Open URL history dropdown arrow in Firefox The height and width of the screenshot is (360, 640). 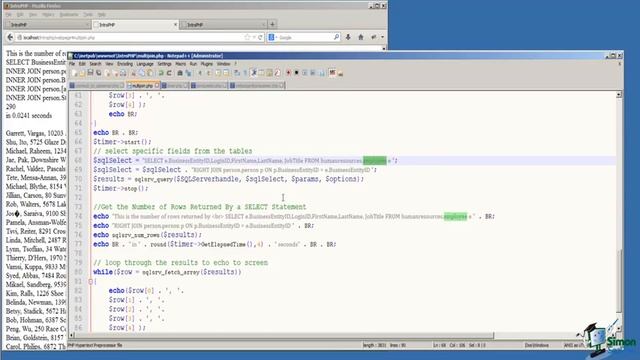254,37
